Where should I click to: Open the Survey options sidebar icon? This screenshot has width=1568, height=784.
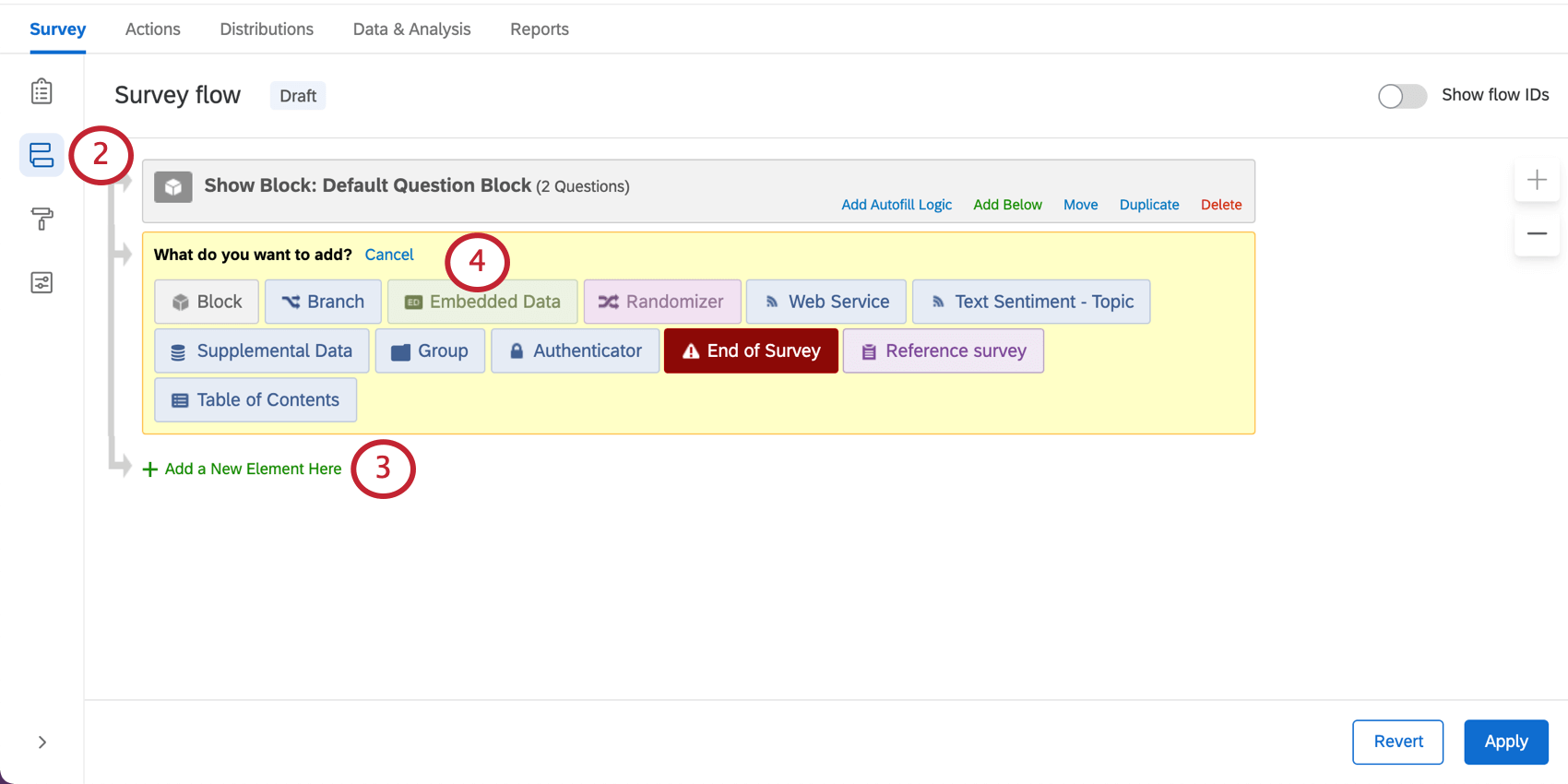pyautogui.click(x=42, y=282)
